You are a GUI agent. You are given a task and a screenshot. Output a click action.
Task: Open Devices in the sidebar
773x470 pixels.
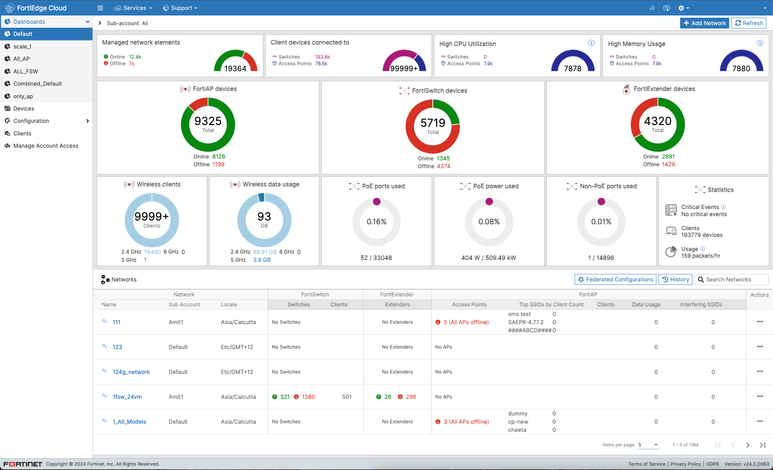tap(23, 108)
